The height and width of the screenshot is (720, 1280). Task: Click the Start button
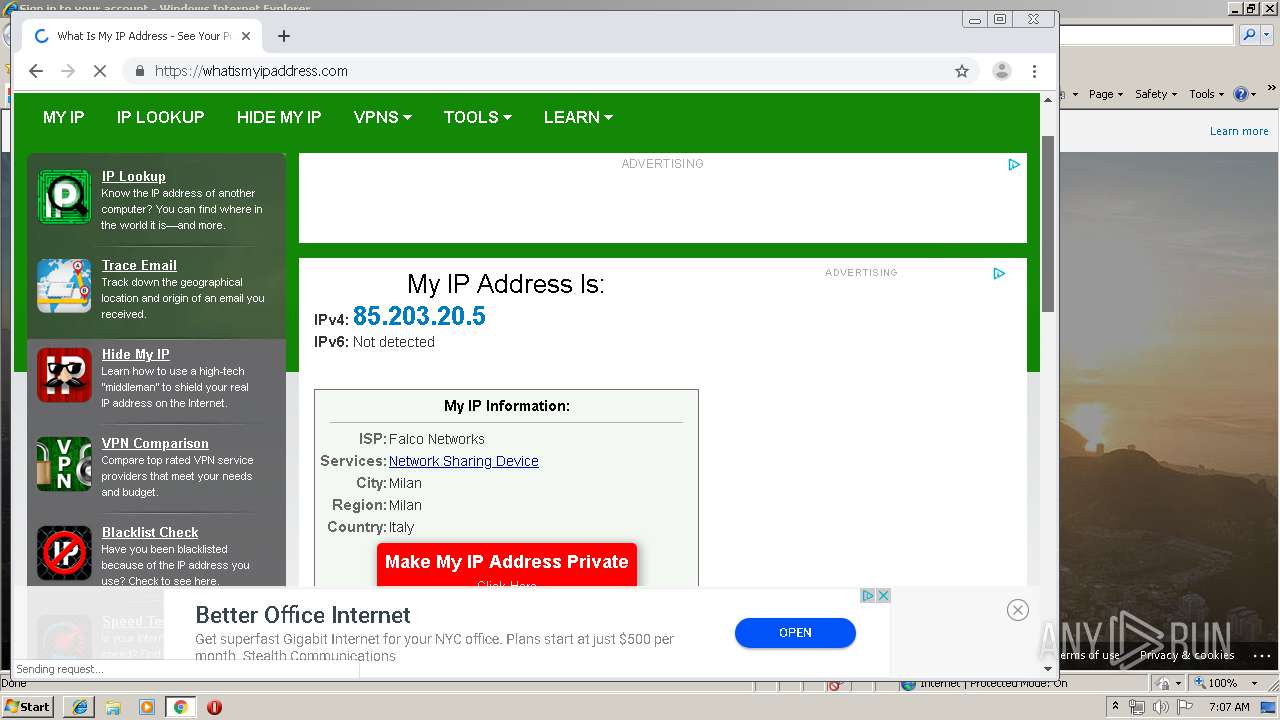pos(28,707)
